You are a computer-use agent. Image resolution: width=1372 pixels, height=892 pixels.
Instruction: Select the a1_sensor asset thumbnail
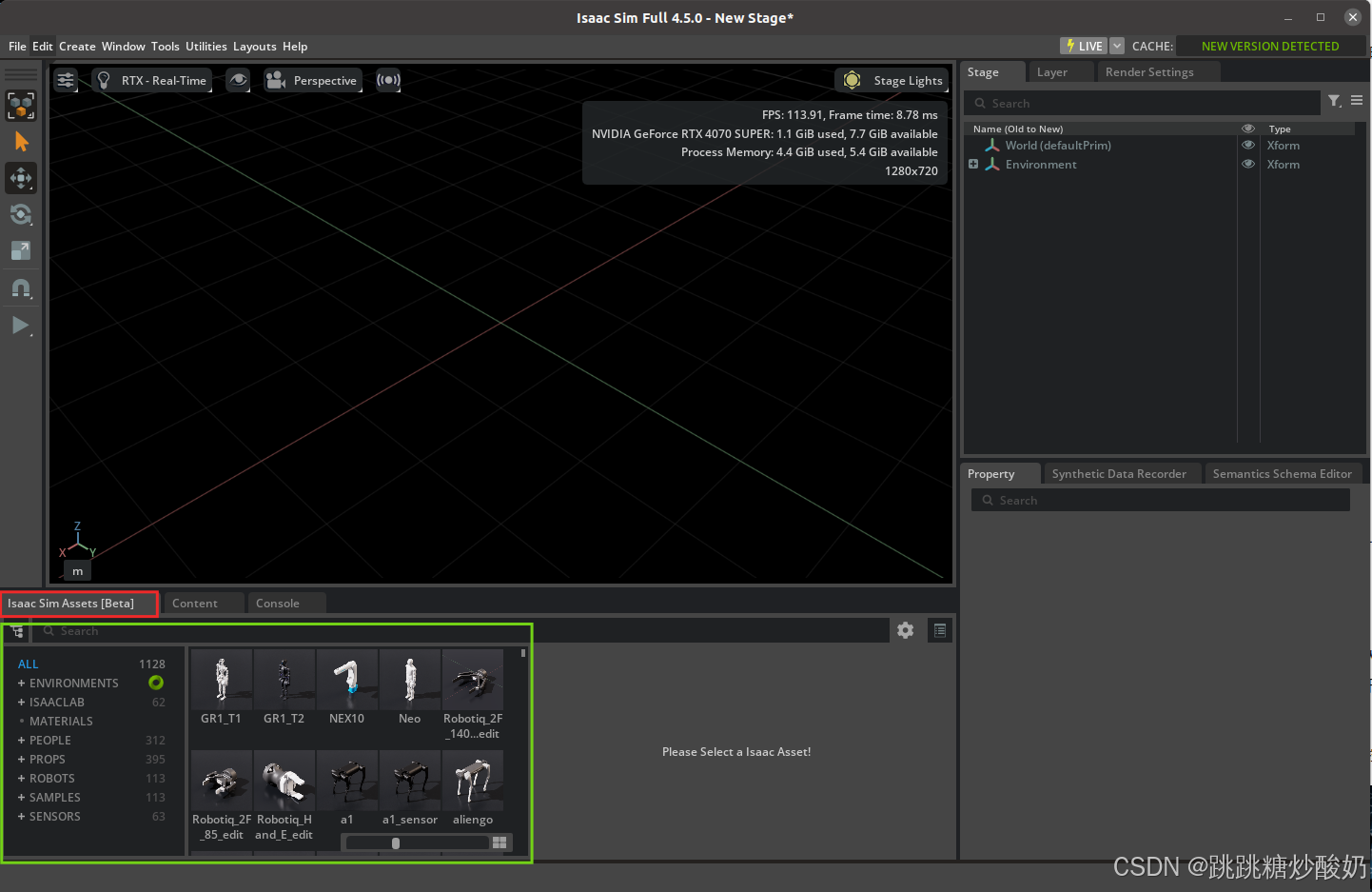[410, 781]
